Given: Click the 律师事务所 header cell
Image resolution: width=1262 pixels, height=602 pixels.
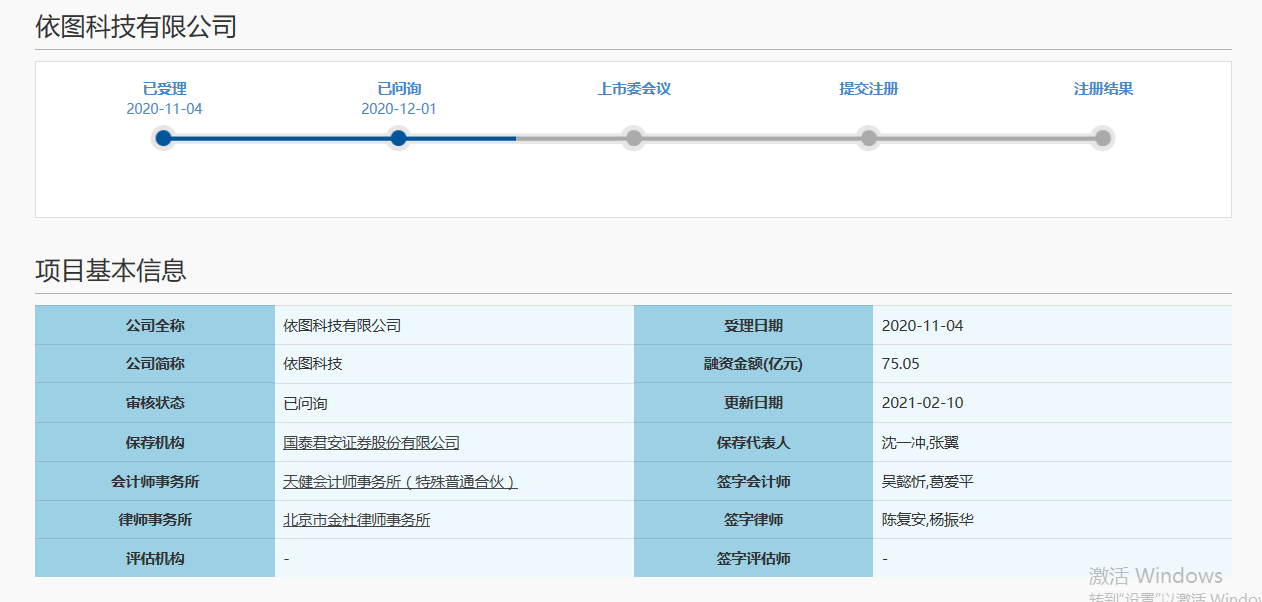Looking at the screenshot, I should 155,520.
